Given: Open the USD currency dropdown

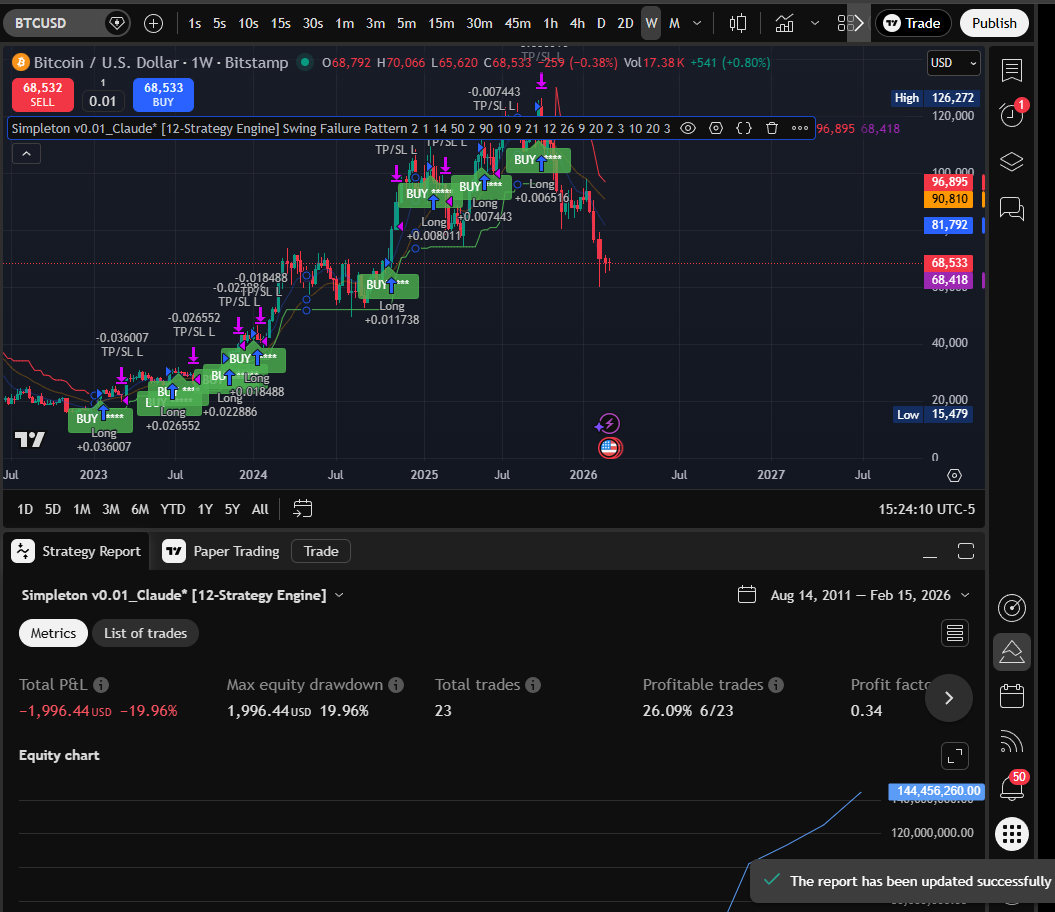Looking at the screenshot, I should coord(951,62).
